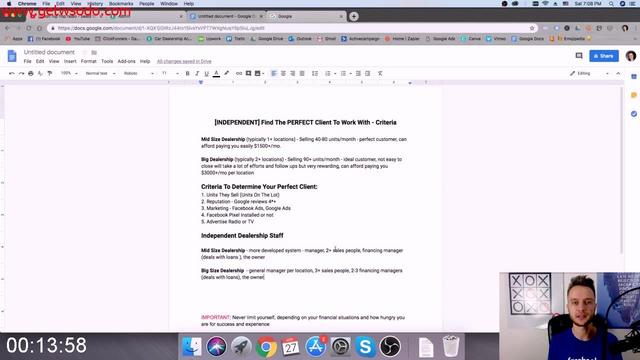640x360 pixels.
Task: Open the Docs Insert menu
Action: [x=70, y=61]
